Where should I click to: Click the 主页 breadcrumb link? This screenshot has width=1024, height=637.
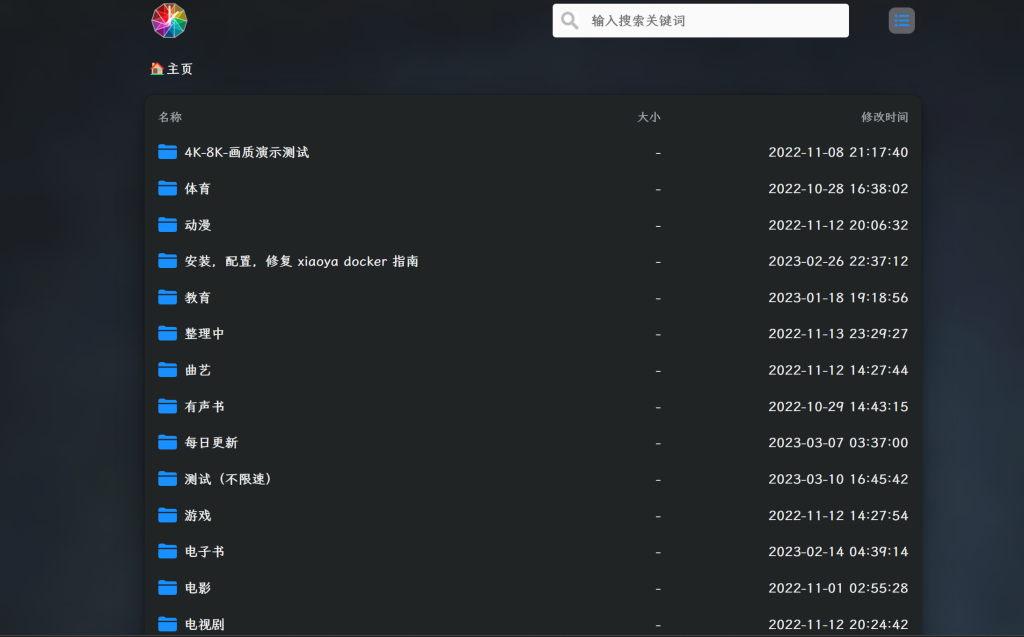171,69
